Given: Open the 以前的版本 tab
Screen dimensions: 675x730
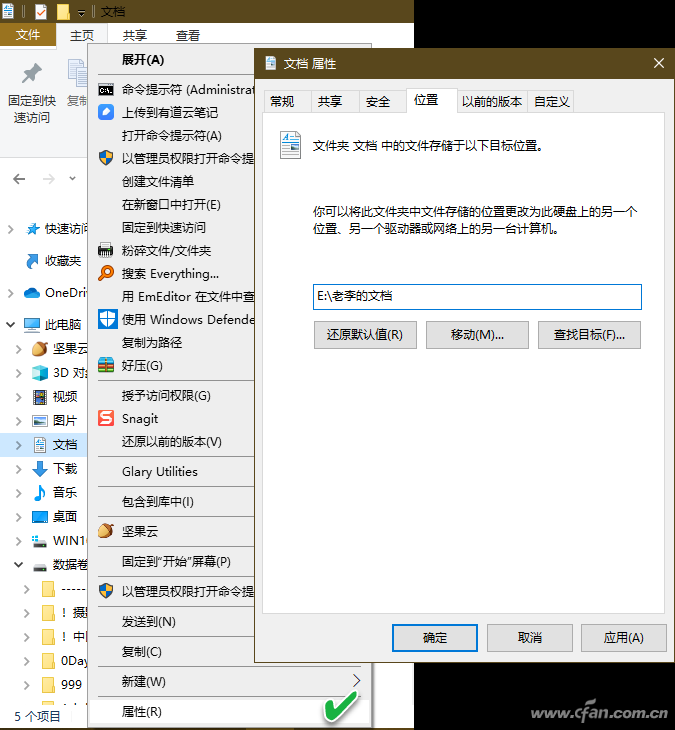Looking at the screenshot, I should 491,101.
